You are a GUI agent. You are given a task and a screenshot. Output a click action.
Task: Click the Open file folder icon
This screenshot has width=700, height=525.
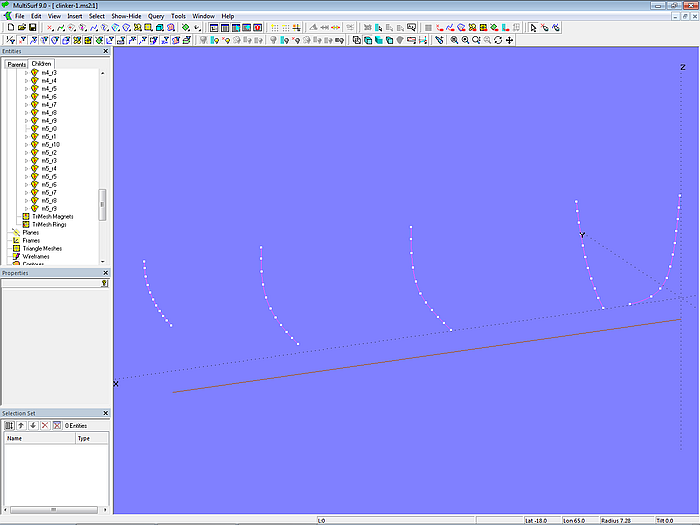(20, 27)
